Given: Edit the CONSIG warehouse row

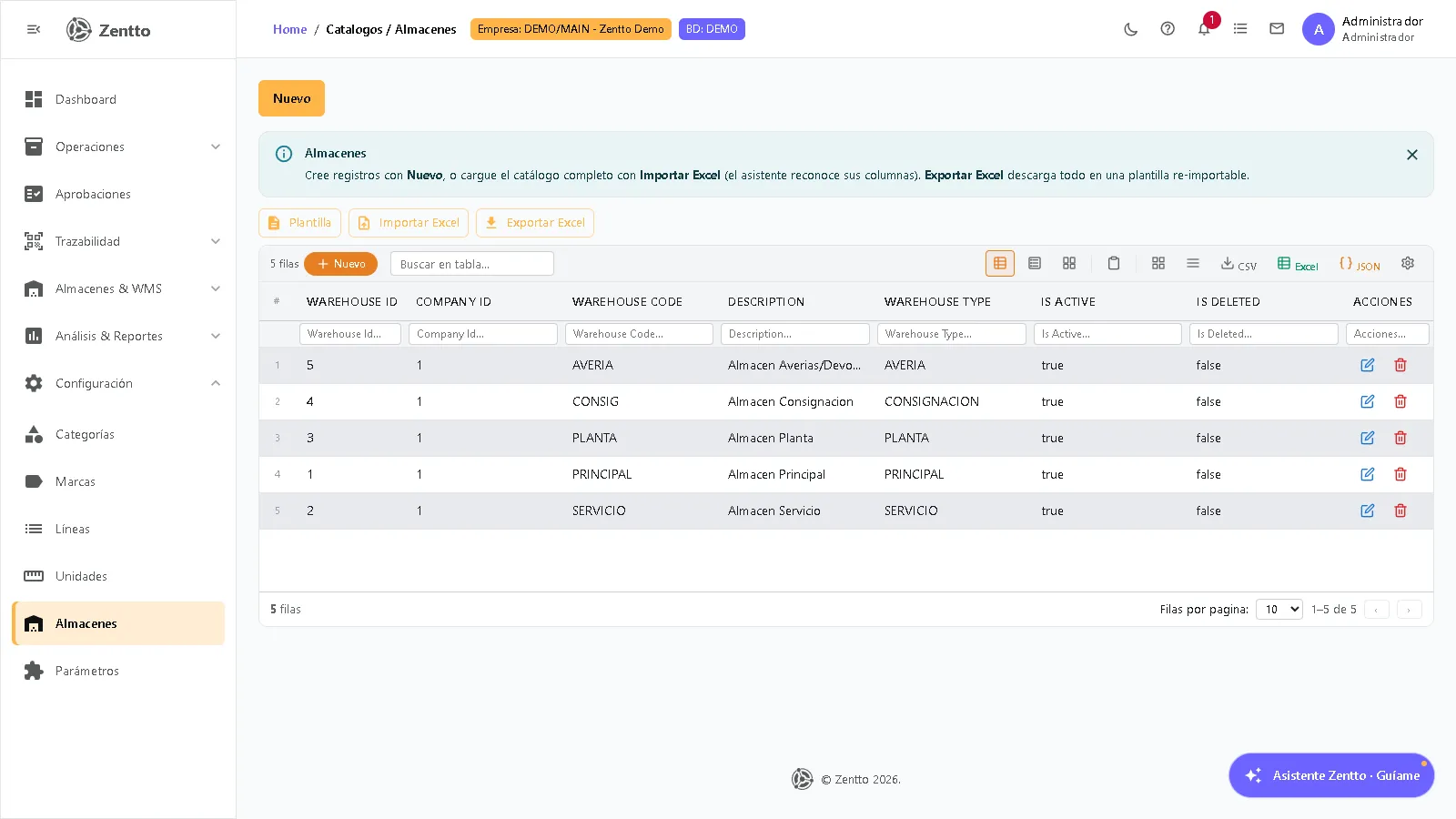Looking at the screenshot, I should 1367,401.
